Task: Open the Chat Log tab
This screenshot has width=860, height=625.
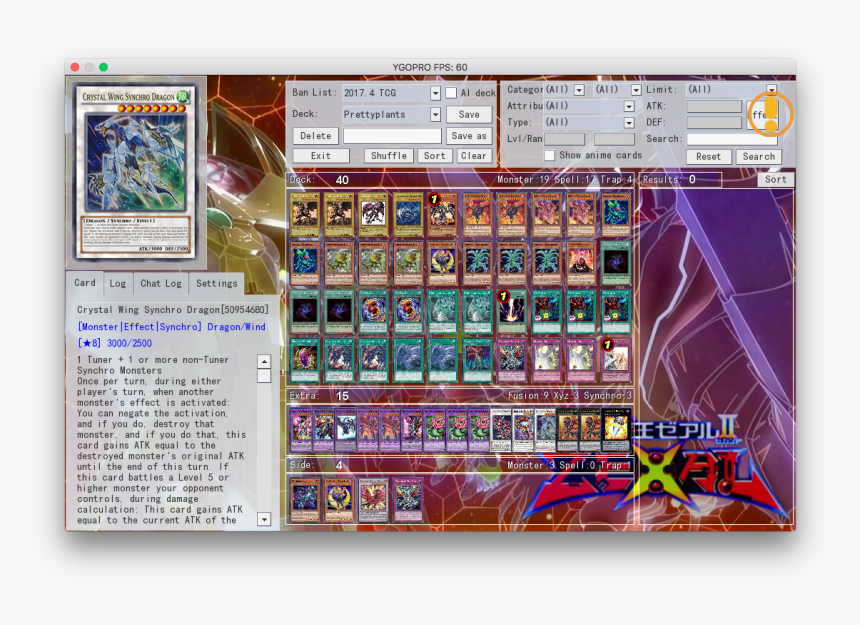Action: click(161, 283)
